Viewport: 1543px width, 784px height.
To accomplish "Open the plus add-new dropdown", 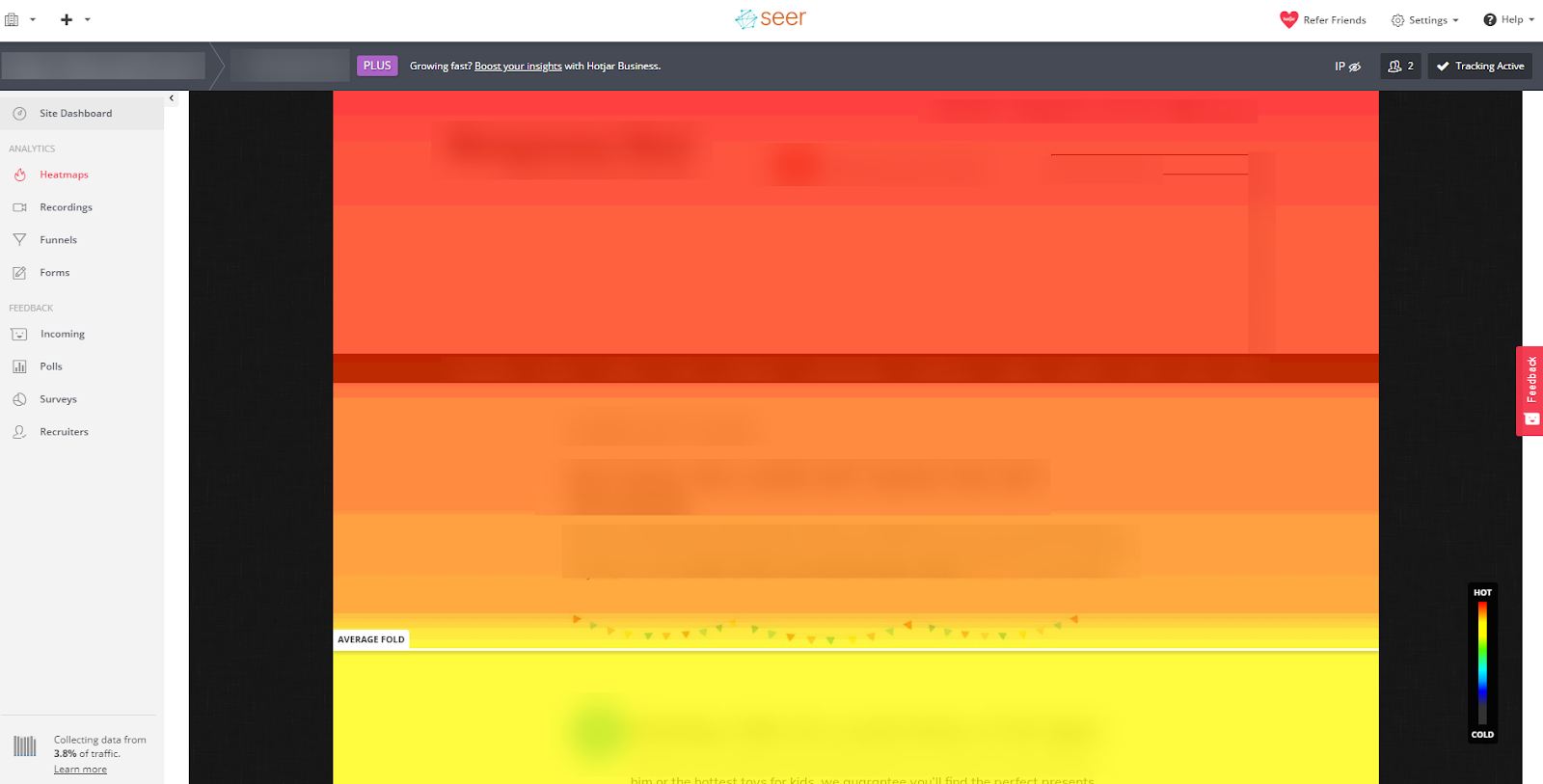I will click(x=74, y=20).
